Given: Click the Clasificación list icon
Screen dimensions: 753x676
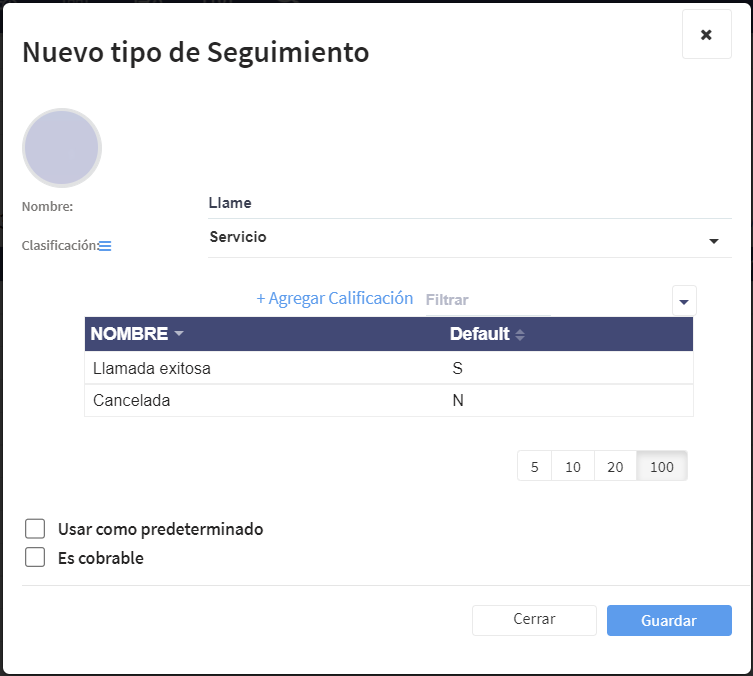Looking at the screenshot, I should coord(105,246).
